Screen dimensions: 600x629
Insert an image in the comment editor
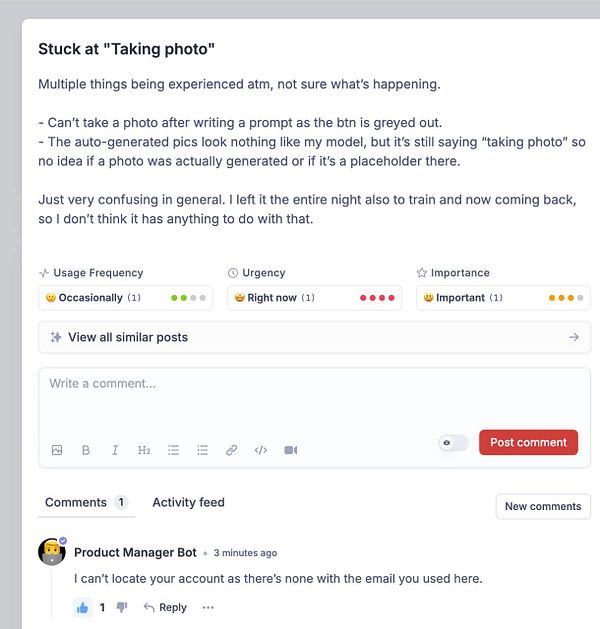pyautogui.click(x=57, y=450)
